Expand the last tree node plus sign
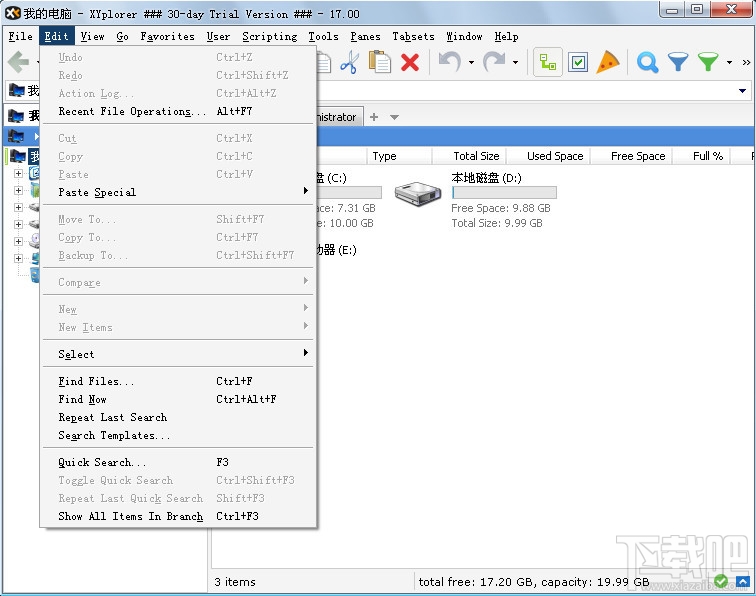The width and height of the screenshot is (756, 596). tap(18, 258)
